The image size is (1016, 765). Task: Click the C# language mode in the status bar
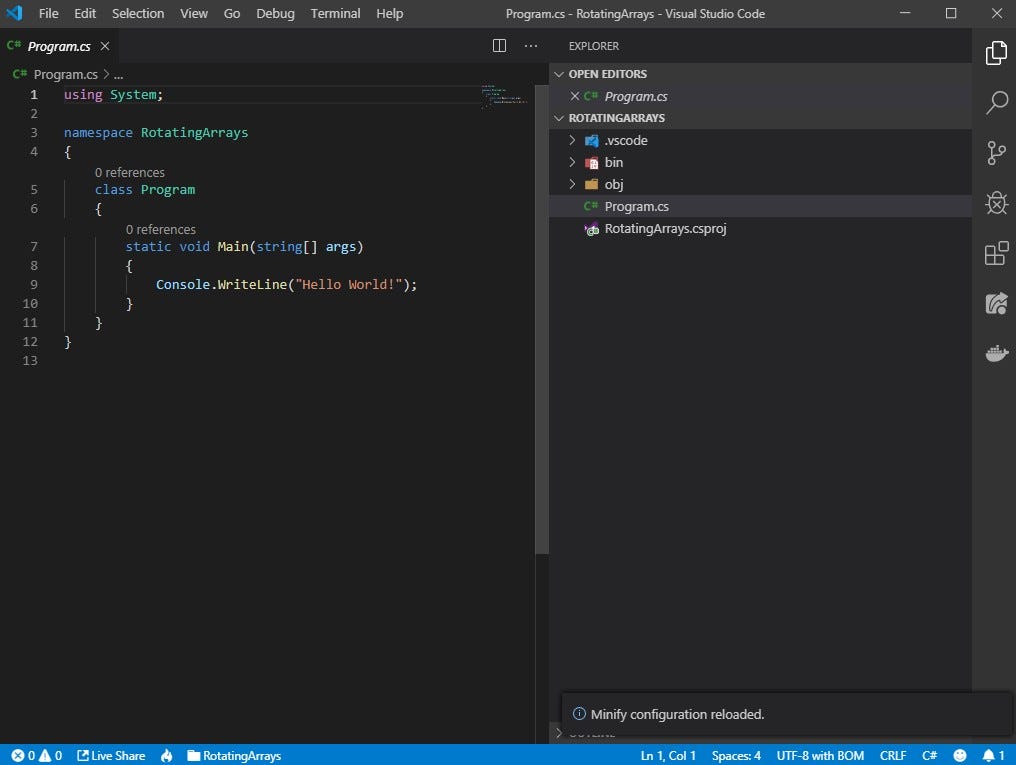click(x=929, y=755)
